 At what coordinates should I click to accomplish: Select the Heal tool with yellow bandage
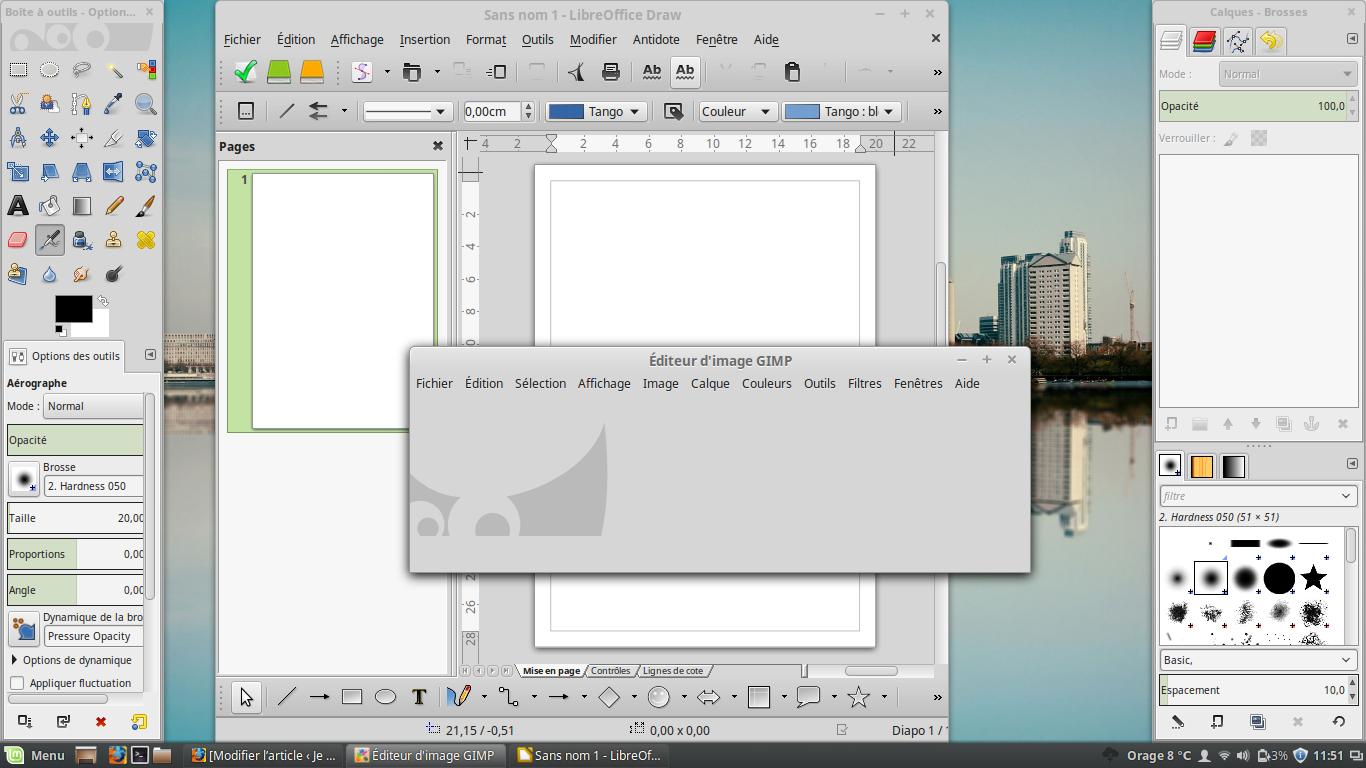(146, 240)
